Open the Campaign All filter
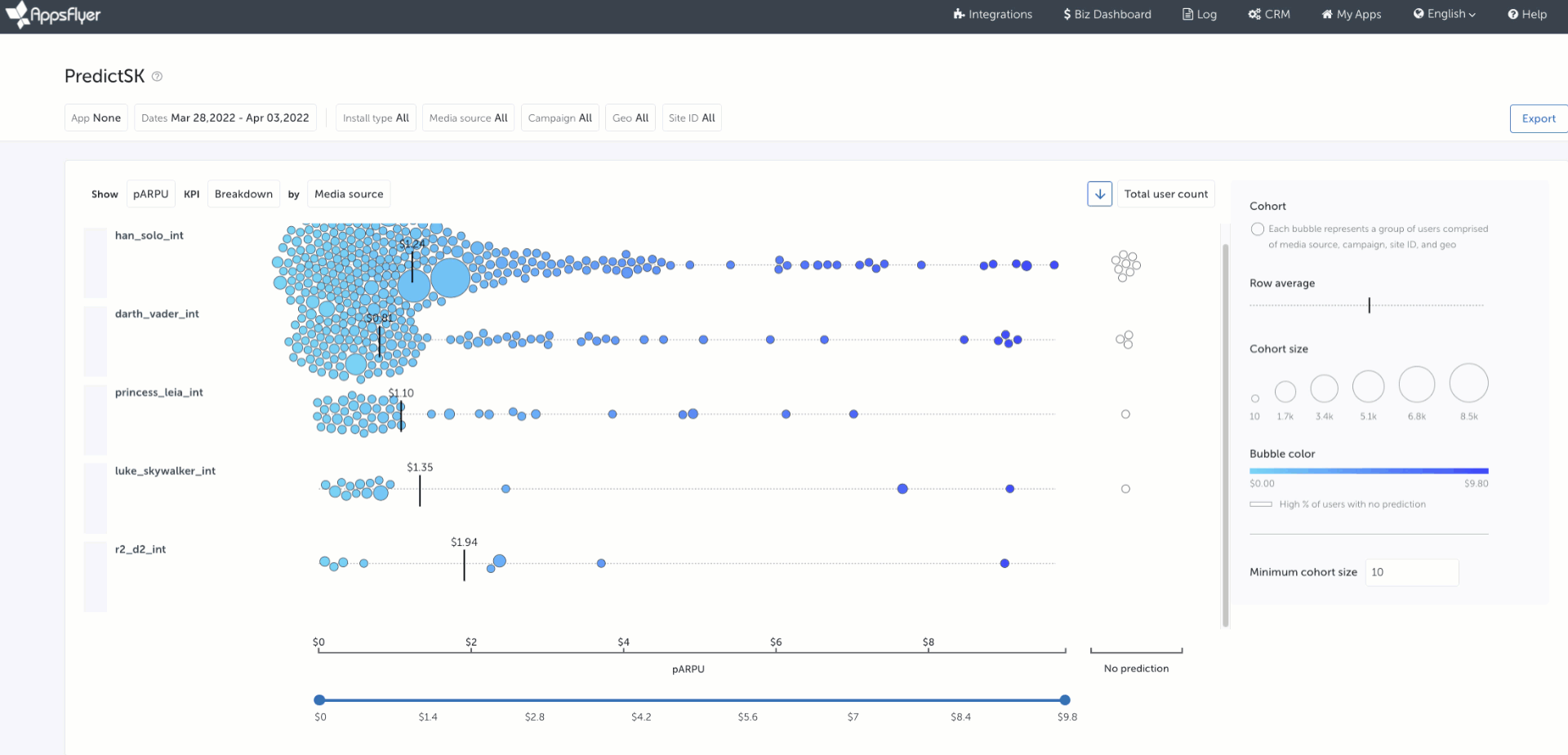This screenshot has height=755, width=1568. [560, 118]
